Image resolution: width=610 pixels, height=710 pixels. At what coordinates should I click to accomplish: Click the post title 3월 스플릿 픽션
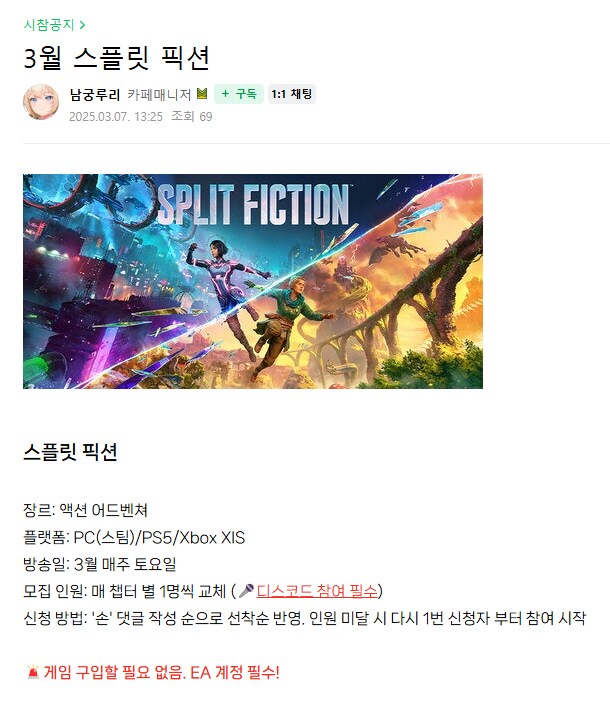(116, 58)
